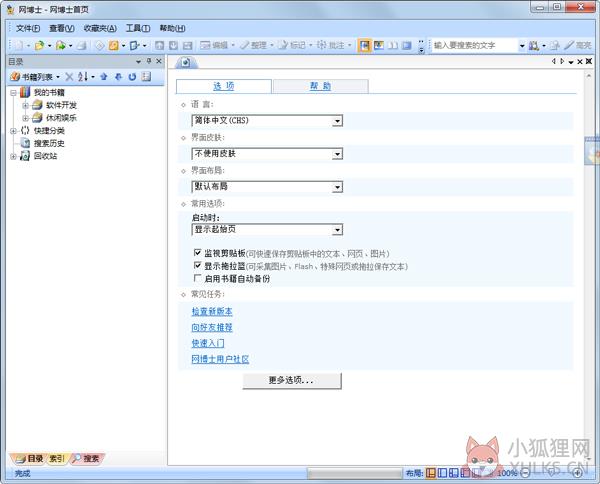This screenshot has width=600, height=484.
Task: Open the 编辑 toolbar menu
Action: point(217,46)
